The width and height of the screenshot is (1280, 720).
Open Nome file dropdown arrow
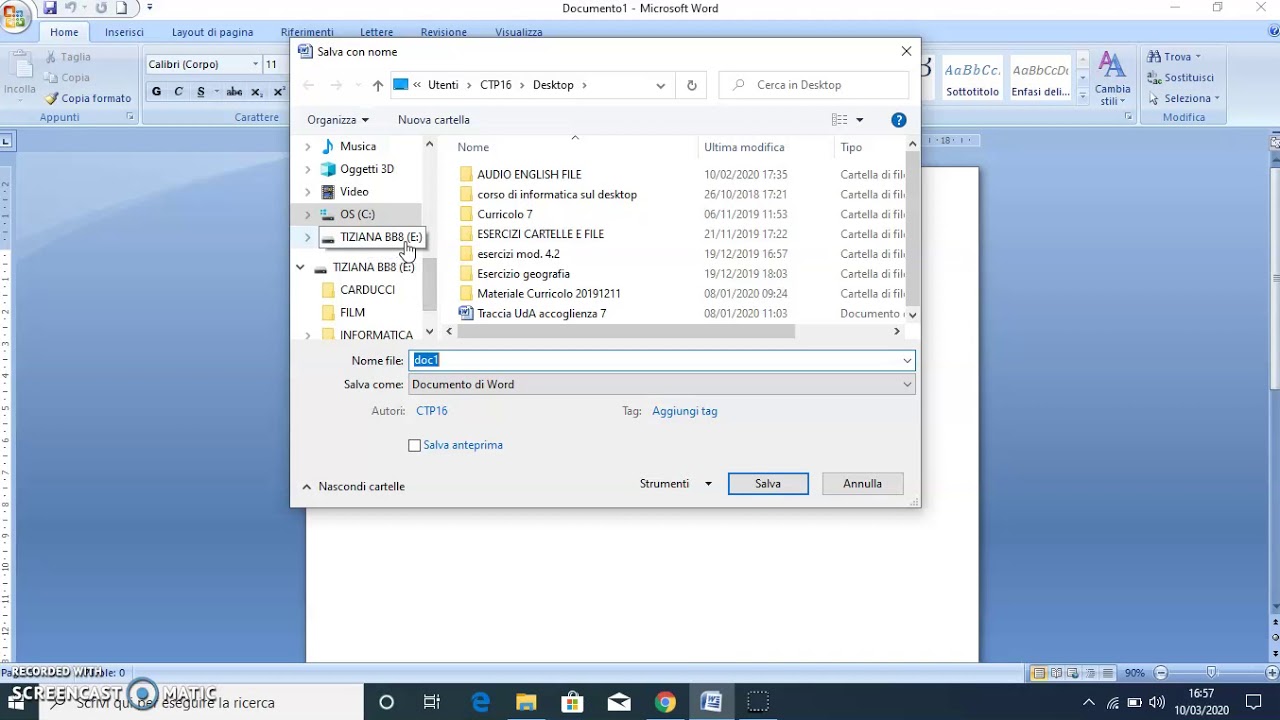coord(907,360)
